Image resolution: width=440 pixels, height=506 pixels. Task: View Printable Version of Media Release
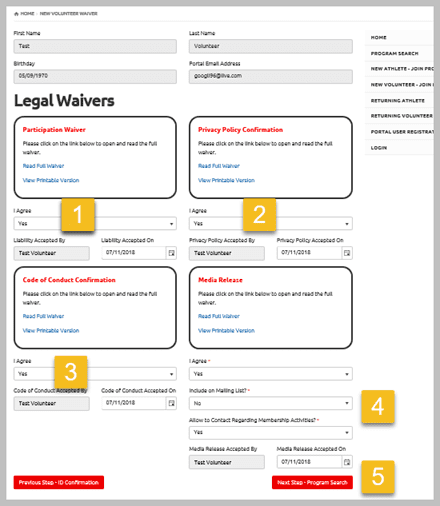(226, 331)
